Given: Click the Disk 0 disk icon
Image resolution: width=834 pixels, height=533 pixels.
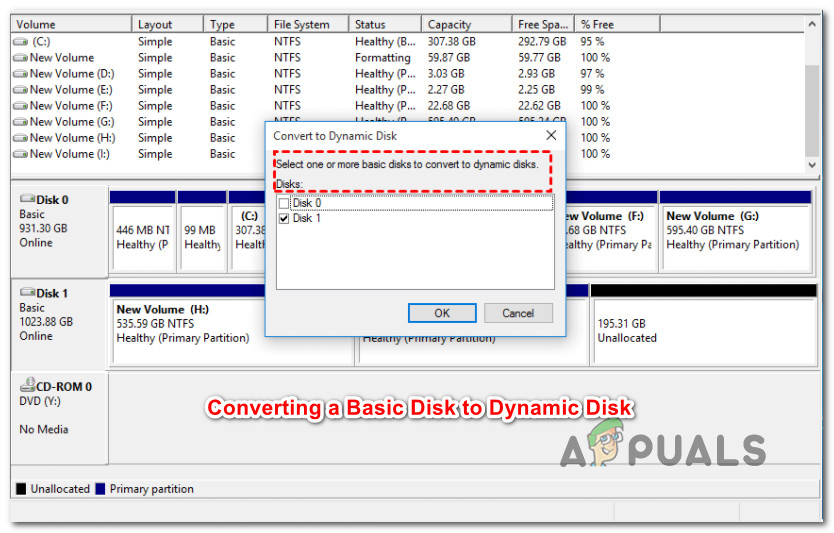Looking at the screenshot, I should [27, 199].
